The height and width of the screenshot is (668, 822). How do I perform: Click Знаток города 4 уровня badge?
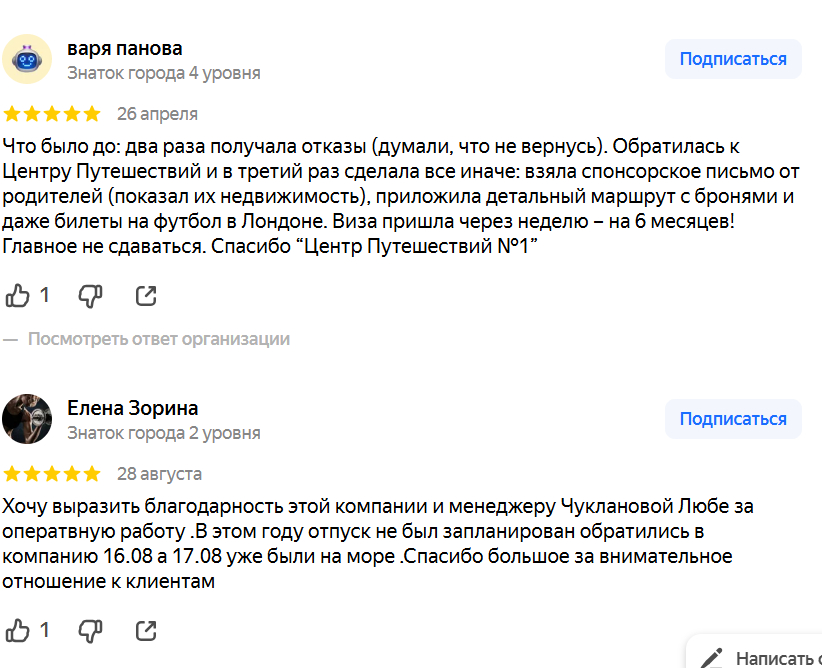point(163,73)
